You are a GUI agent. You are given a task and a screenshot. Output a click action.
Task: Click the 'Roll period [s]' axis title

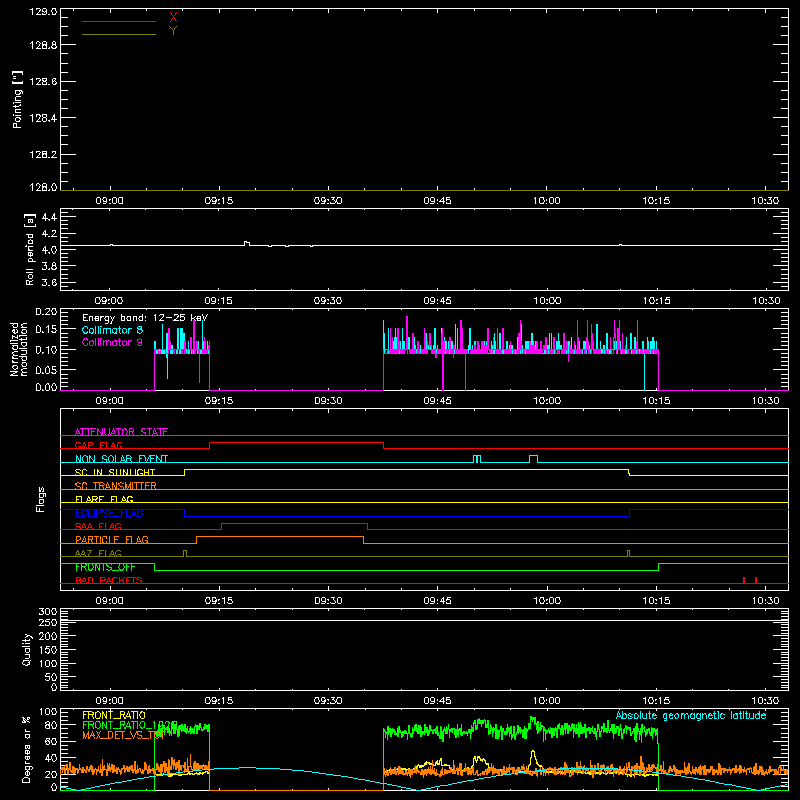[30, 249]
